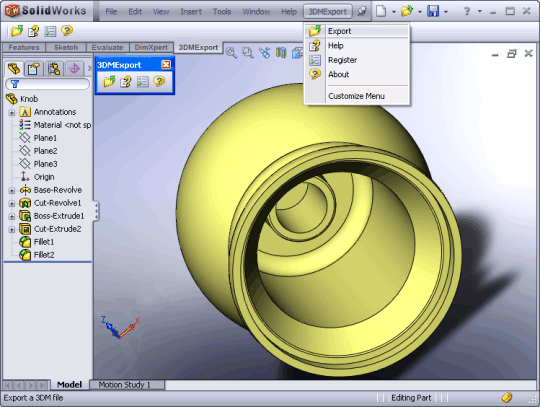Choose Export from 3DMExport dropdown menu
This screenshot has width=540, height=407.
point(357,31)
